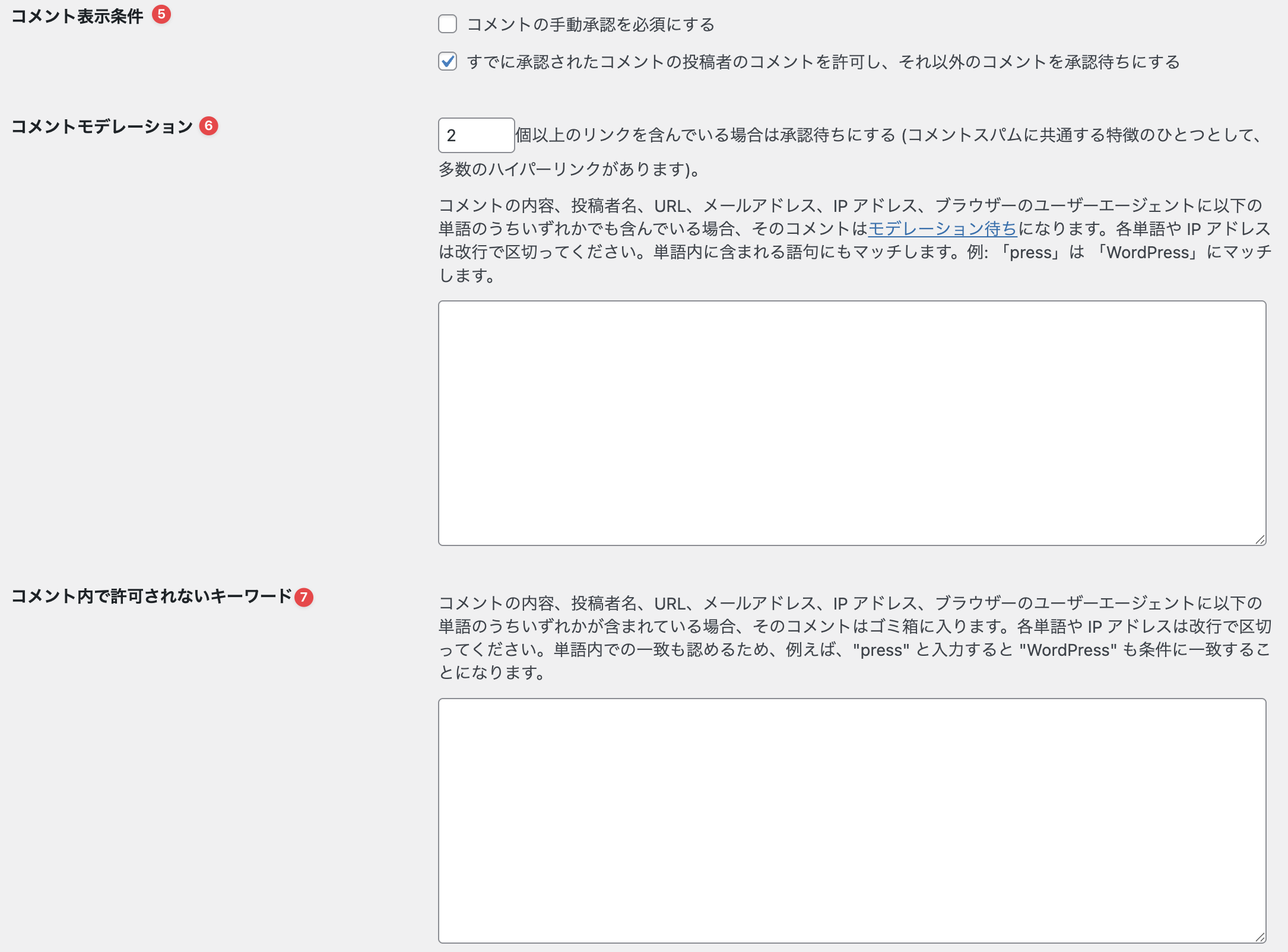Click the label text すでに承認されたコメントの投稿者のコメントを許可し
Screen dimensions: 1288x952
(x=677, y=62)
